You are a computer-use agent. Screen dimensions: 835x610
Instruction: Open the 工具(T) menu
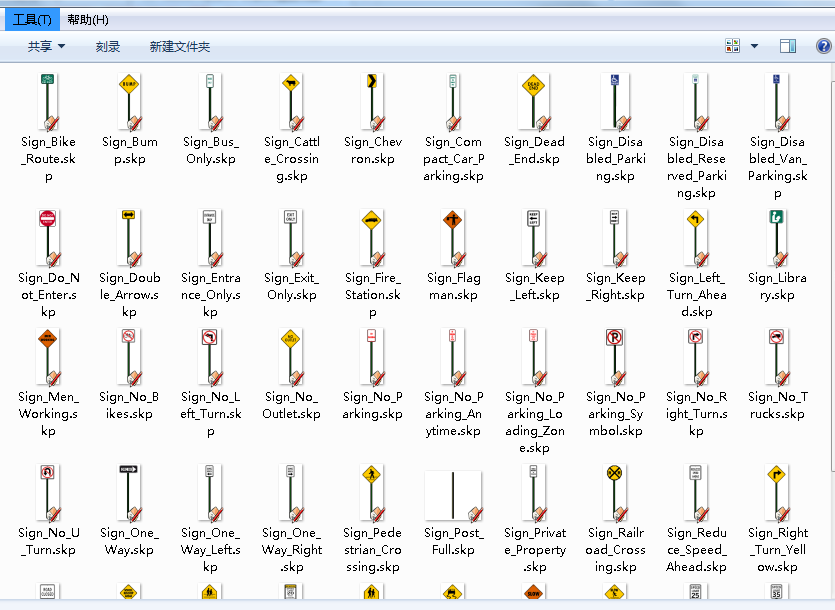click(32, 20)
